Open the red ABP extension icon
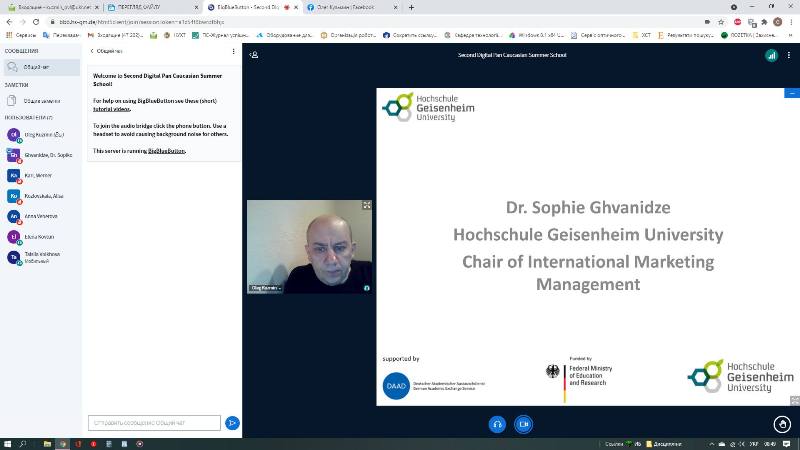Image resolution: width=800 pixels, height=450 pixels. pos(737,22)
